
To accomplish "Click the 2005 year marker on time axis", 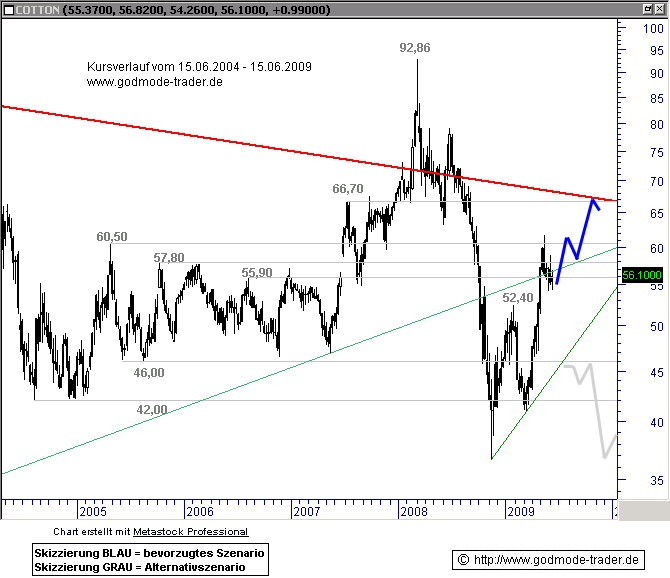I will coord(93,511).
